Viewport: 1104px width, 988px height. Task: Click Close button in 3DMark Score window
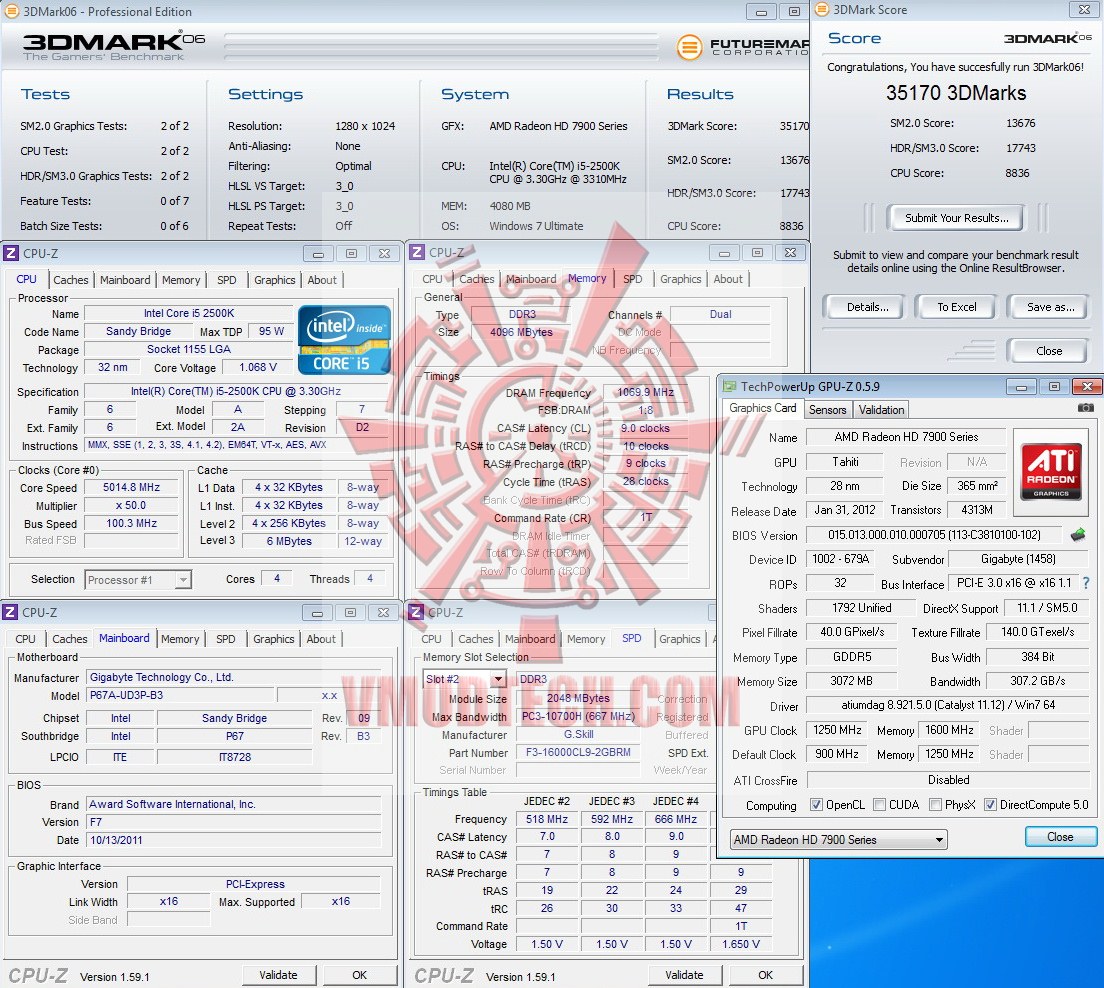click(1048, 351)
